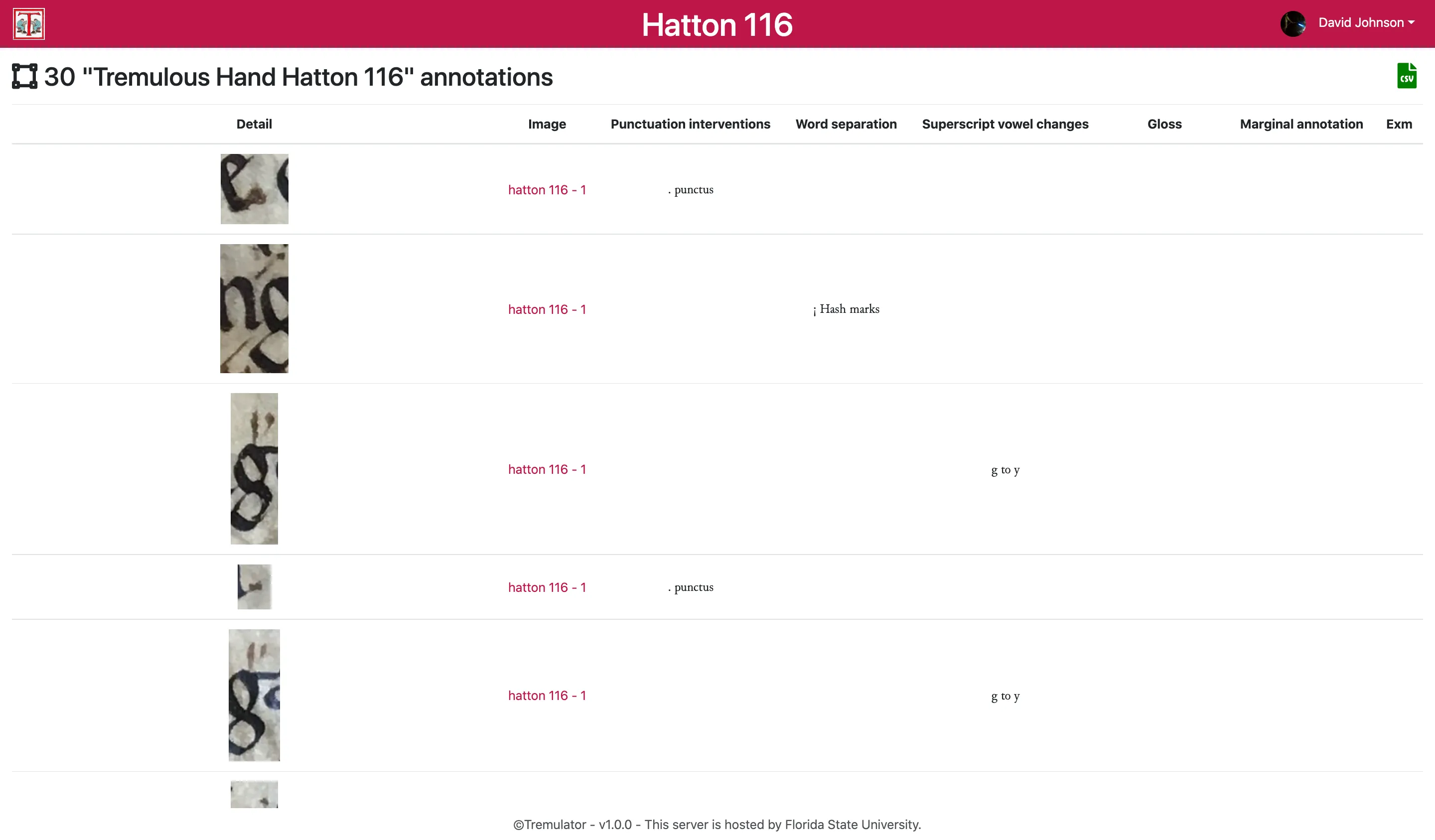Open first row's hatton 116 - 1 link
Image resolution: width=1435 pixels, height=840 pixels.
(x=547, y=190)
